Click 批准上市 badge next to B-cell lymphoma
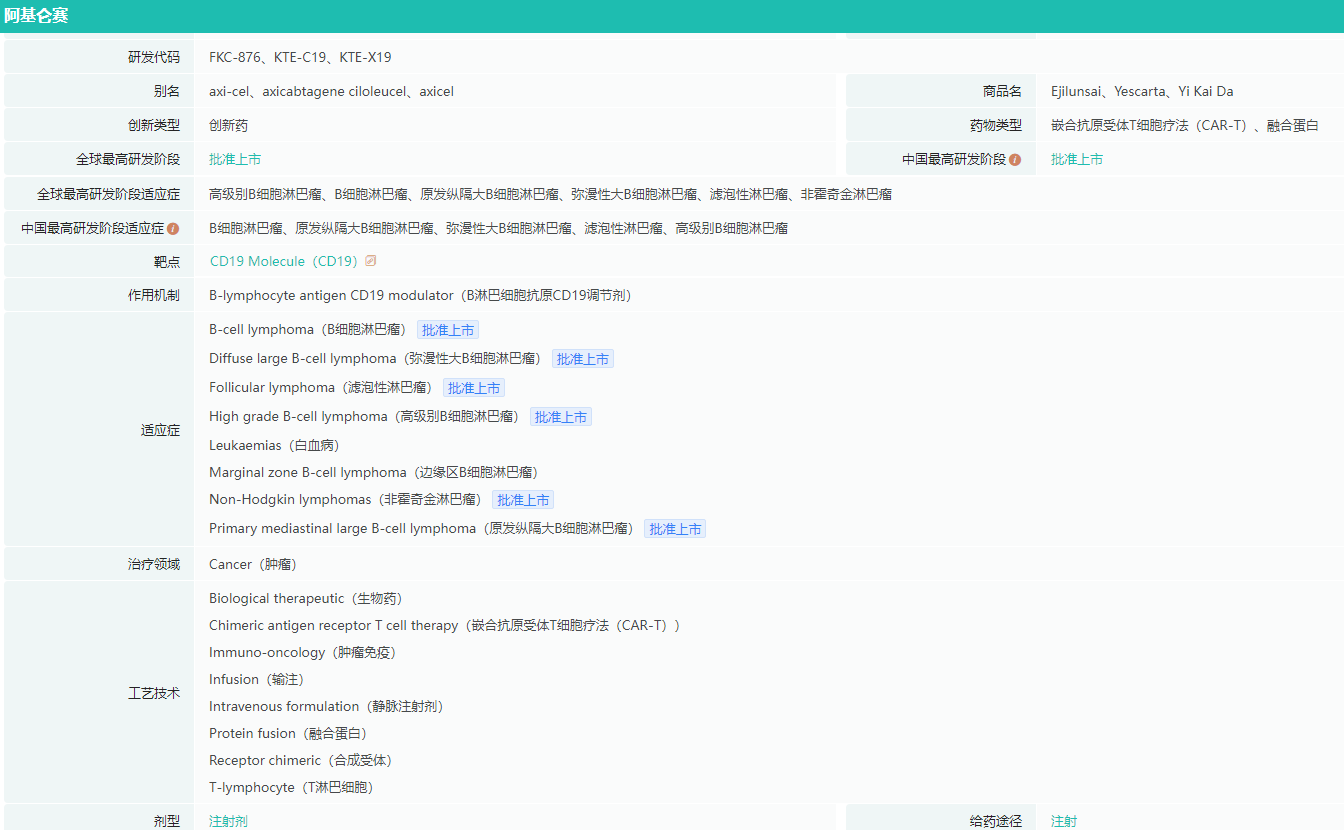Viewport: 1344px width, 830px height. click(448, 330)
